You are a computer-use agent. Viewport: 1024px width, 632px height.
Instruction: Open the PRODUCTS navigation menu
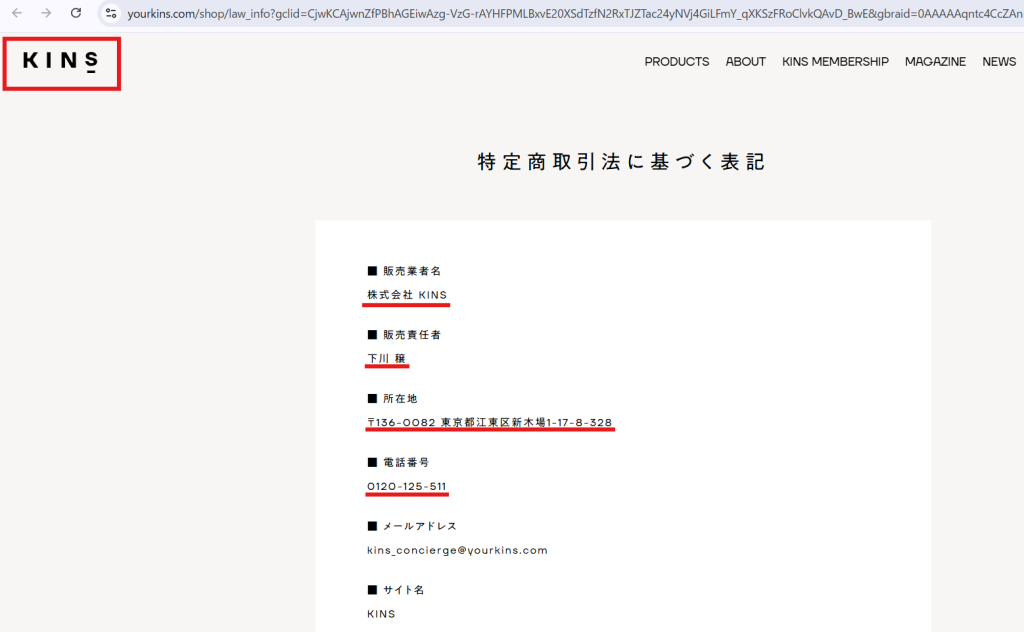click(677, 61)
